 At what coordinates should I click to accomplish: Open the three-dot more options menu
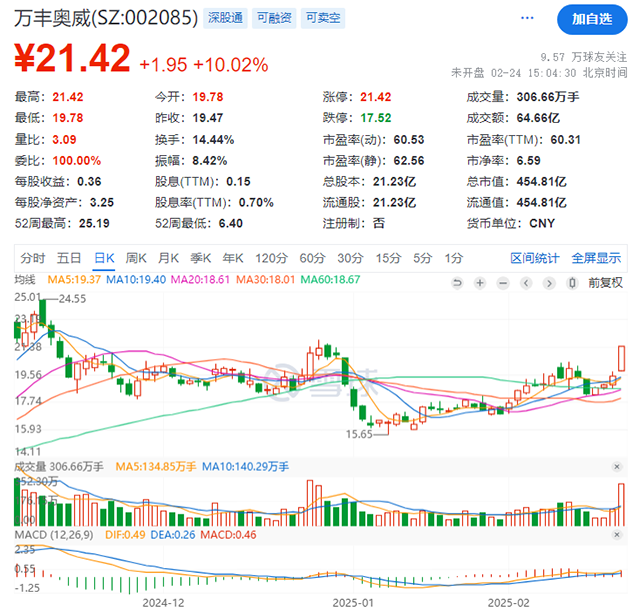click(x=527, y=18)
